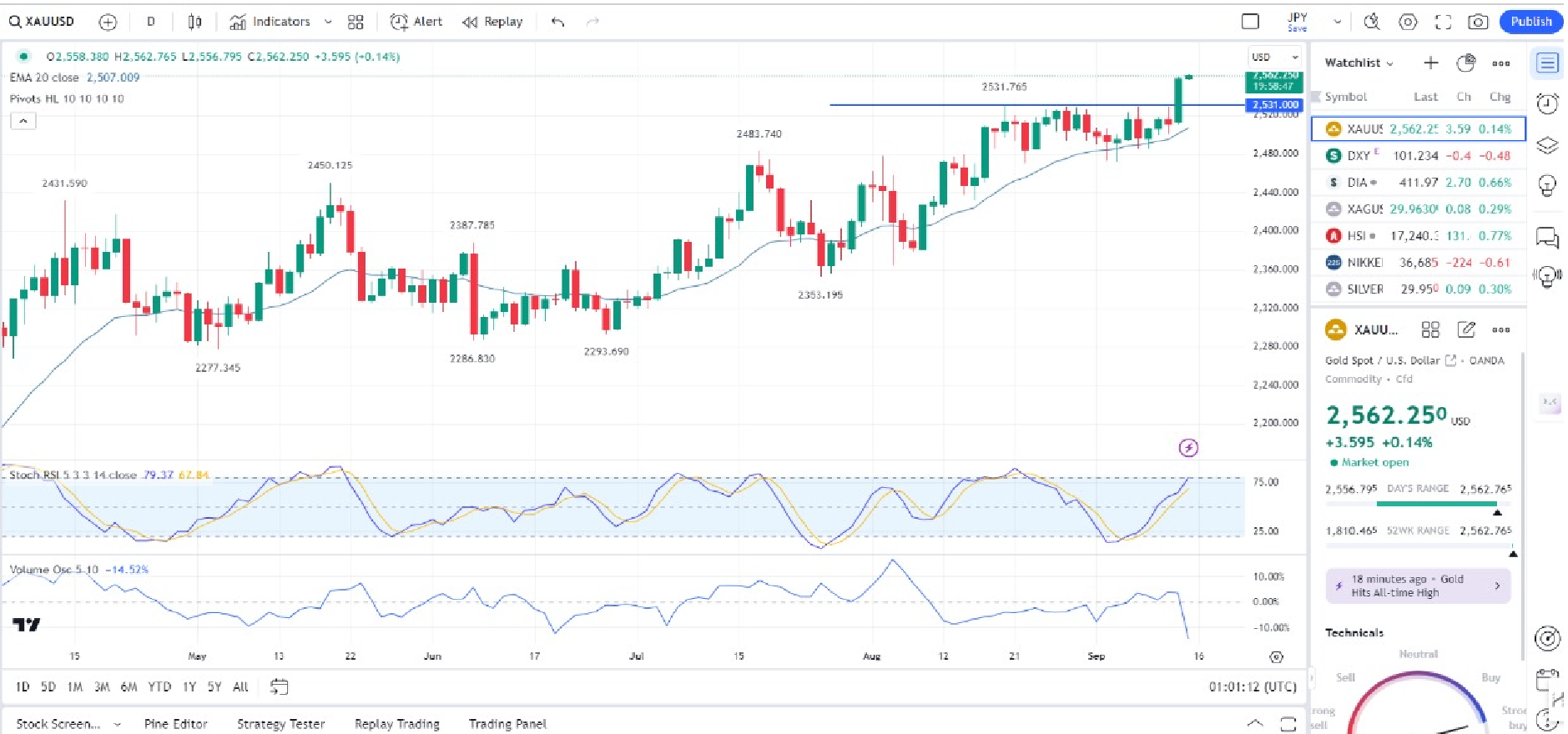This screenshot has width=1568, height=734.
Task: Enter fullscreen mode
Action: (1443, 22)
